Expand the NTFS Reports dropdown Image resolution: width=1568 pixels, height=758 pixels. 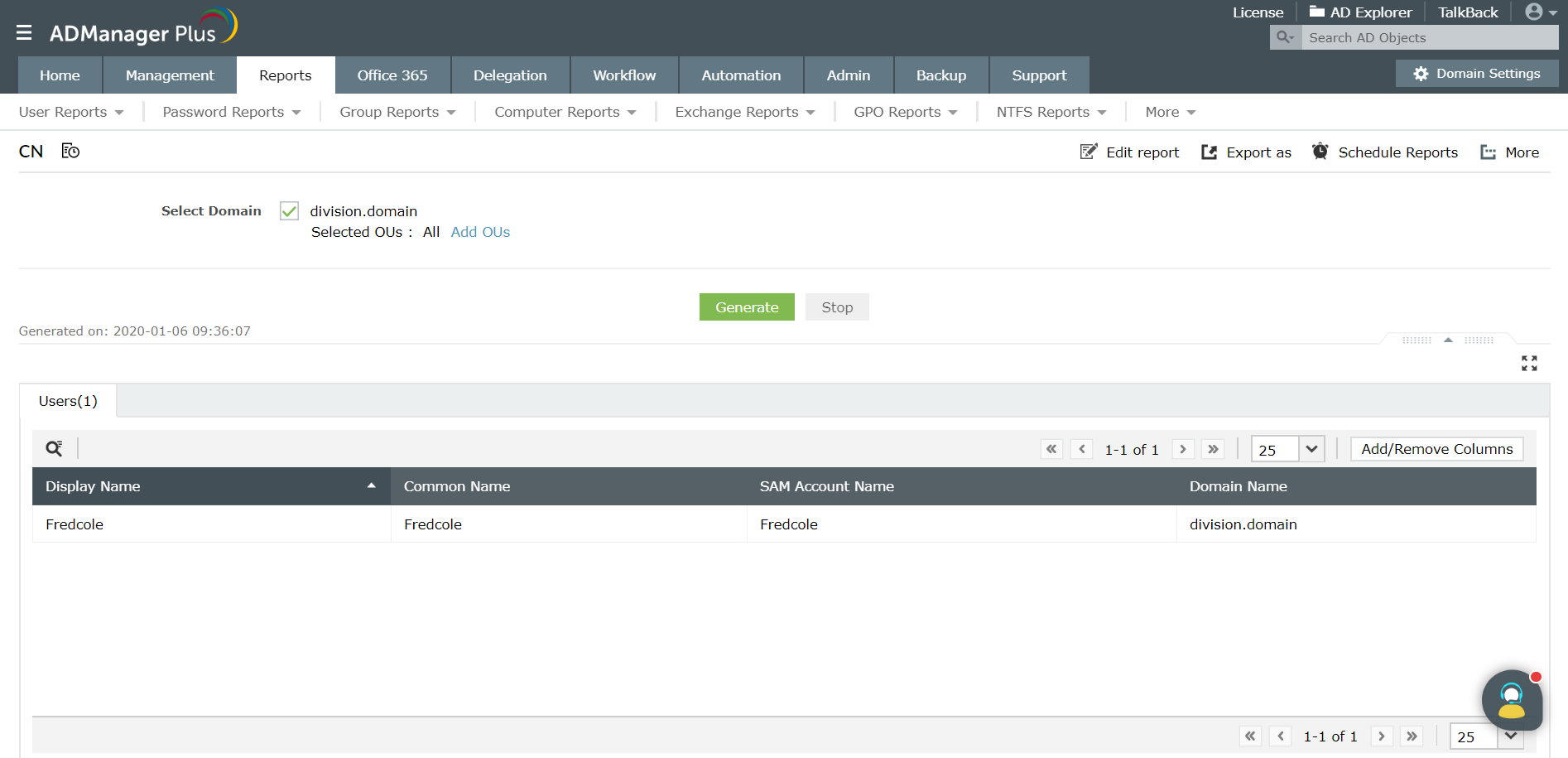tap(1051, 112)
